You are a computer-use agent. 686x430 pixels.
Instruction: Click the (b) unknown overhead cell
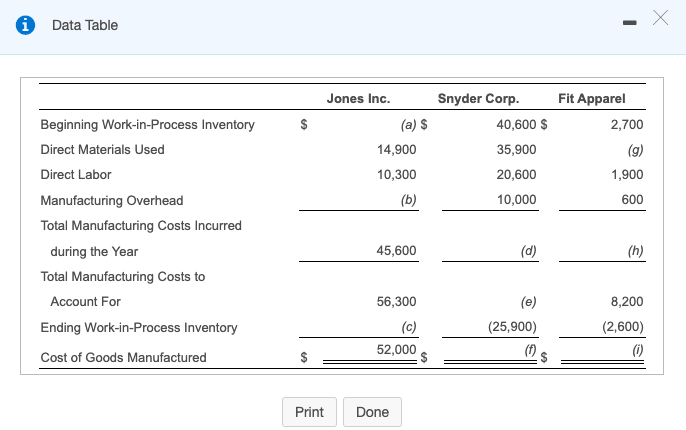point(409,199)
